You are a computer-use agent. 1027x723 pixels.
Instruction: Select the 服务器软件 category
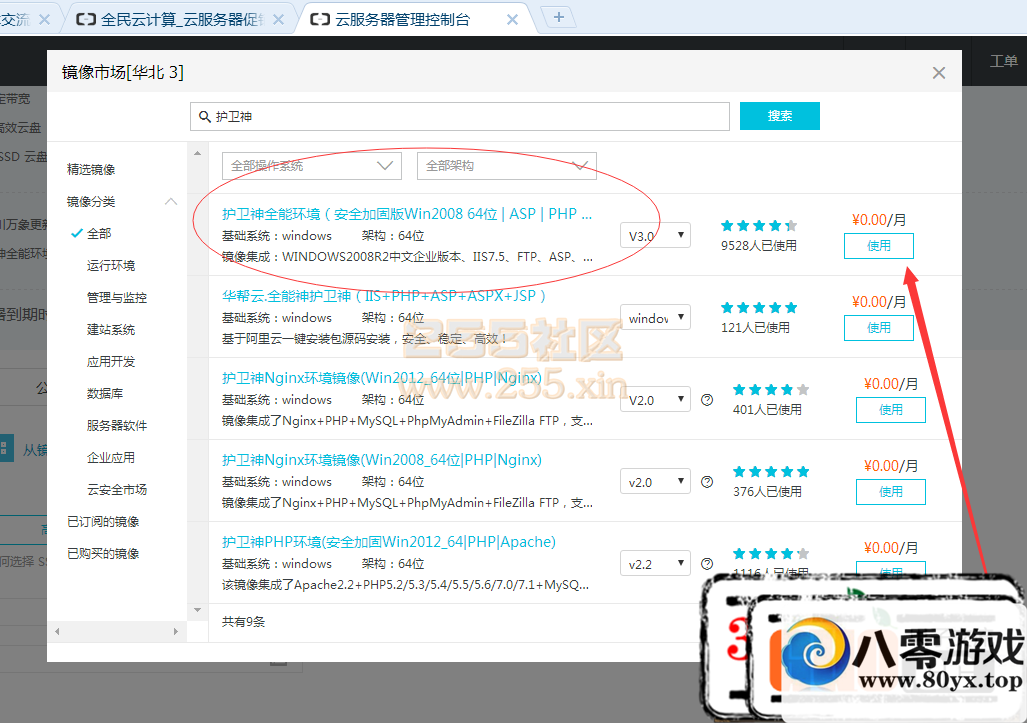pyautogui.click(x=117, y=426)
